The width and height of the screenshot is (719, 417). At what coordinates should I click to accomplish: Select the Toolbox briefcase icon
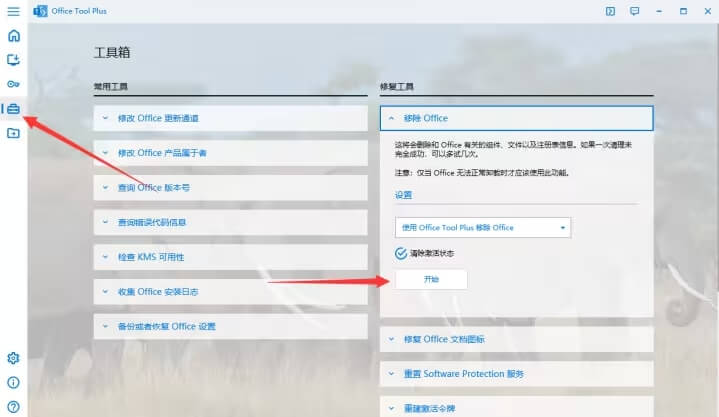pos(13,109)
